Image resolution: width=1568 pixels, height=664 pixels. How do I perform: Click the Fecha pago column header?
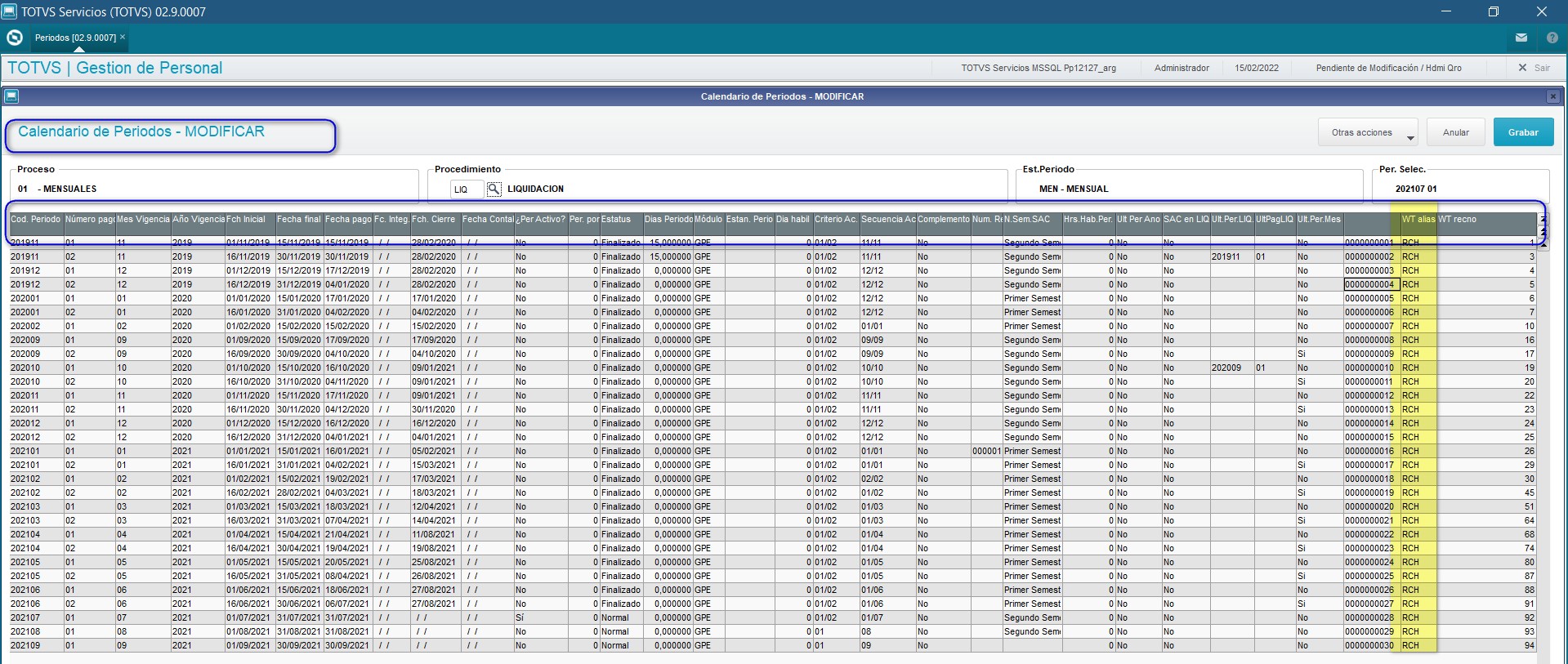[x=348, y=219]
